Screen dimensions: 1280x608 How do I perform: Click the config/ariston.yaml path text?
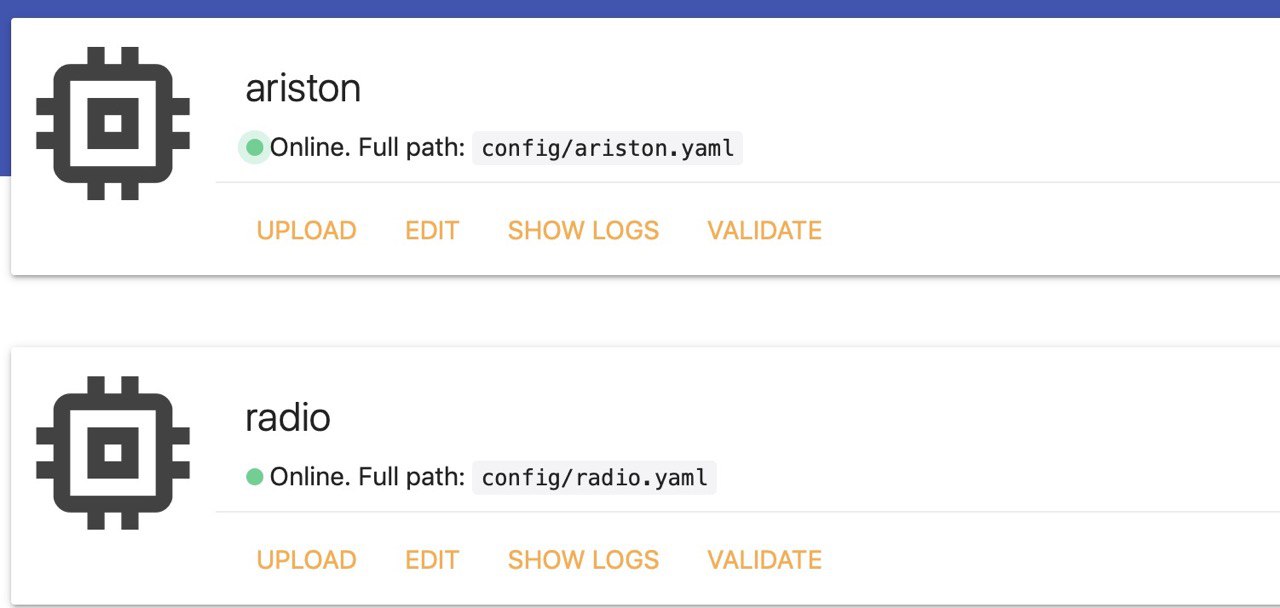608,149
